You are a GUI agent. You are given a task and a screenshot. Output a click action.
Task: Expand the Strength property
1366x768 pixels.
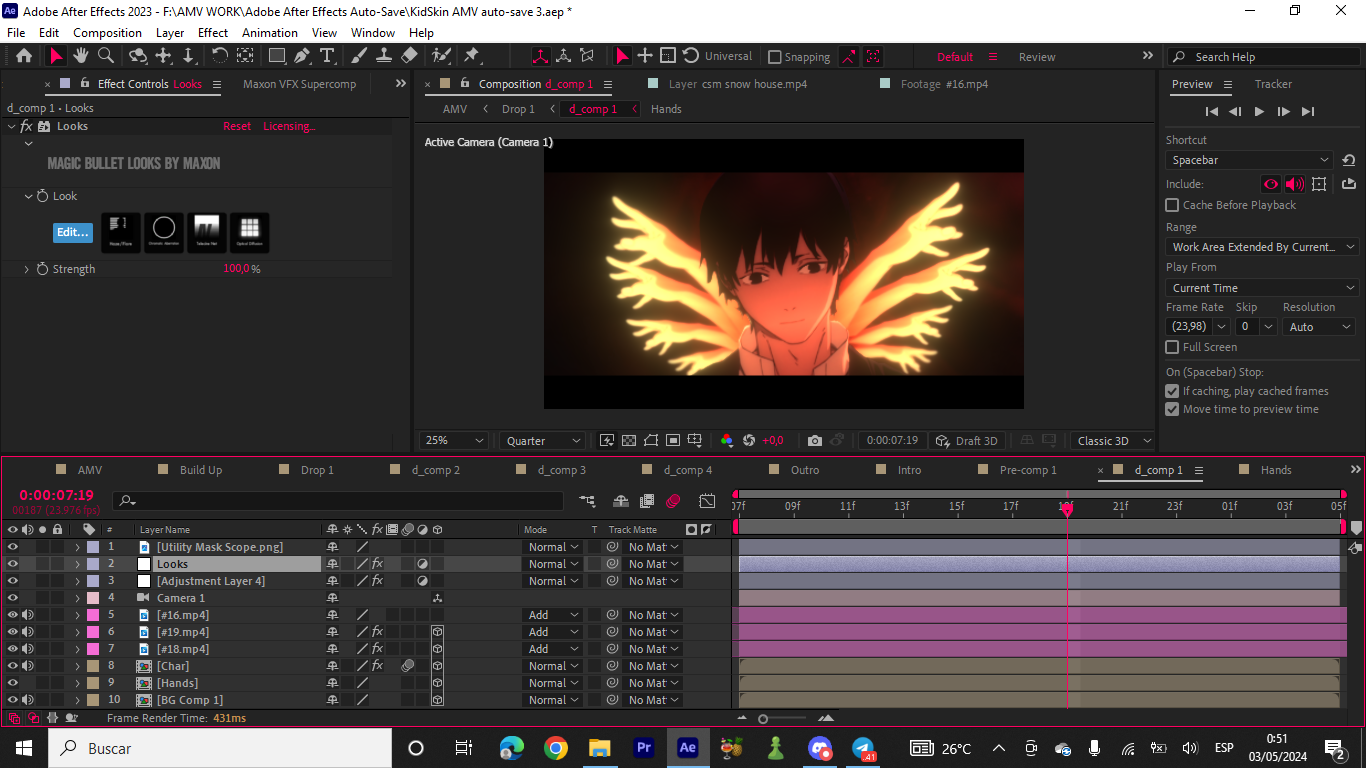point(27,269)
